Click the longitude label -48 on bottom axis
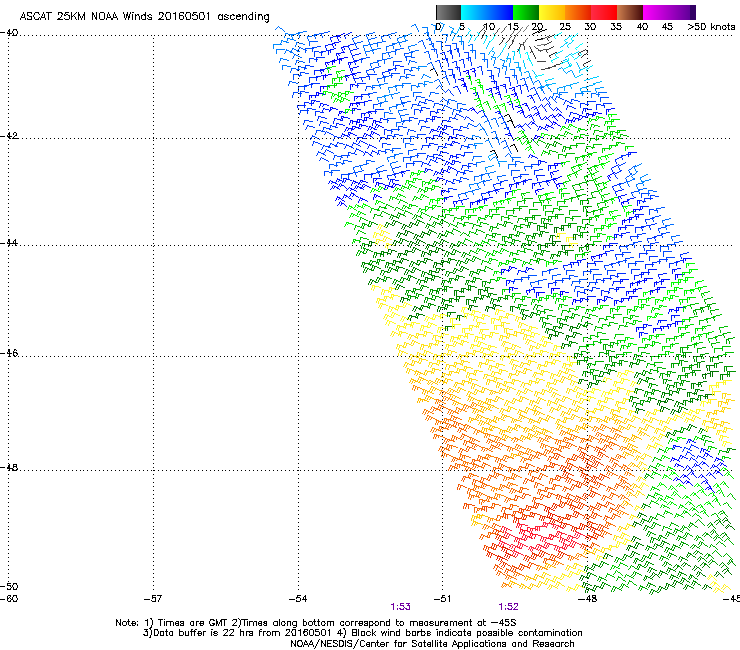 pos(588,599)
